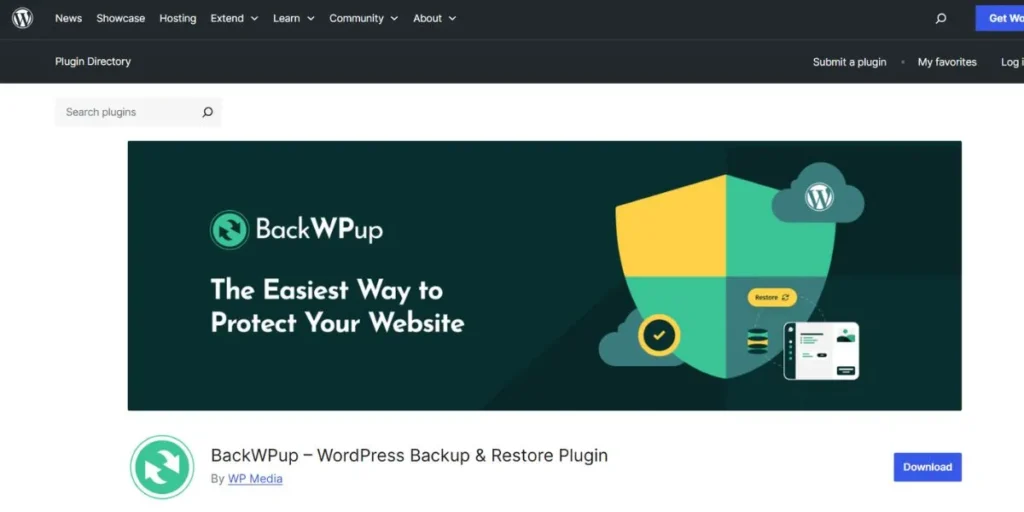Open the Plugin Directory link
The height and width of the screenshot is (512, 1024).
pyautogui.click(x=93, y=61)
